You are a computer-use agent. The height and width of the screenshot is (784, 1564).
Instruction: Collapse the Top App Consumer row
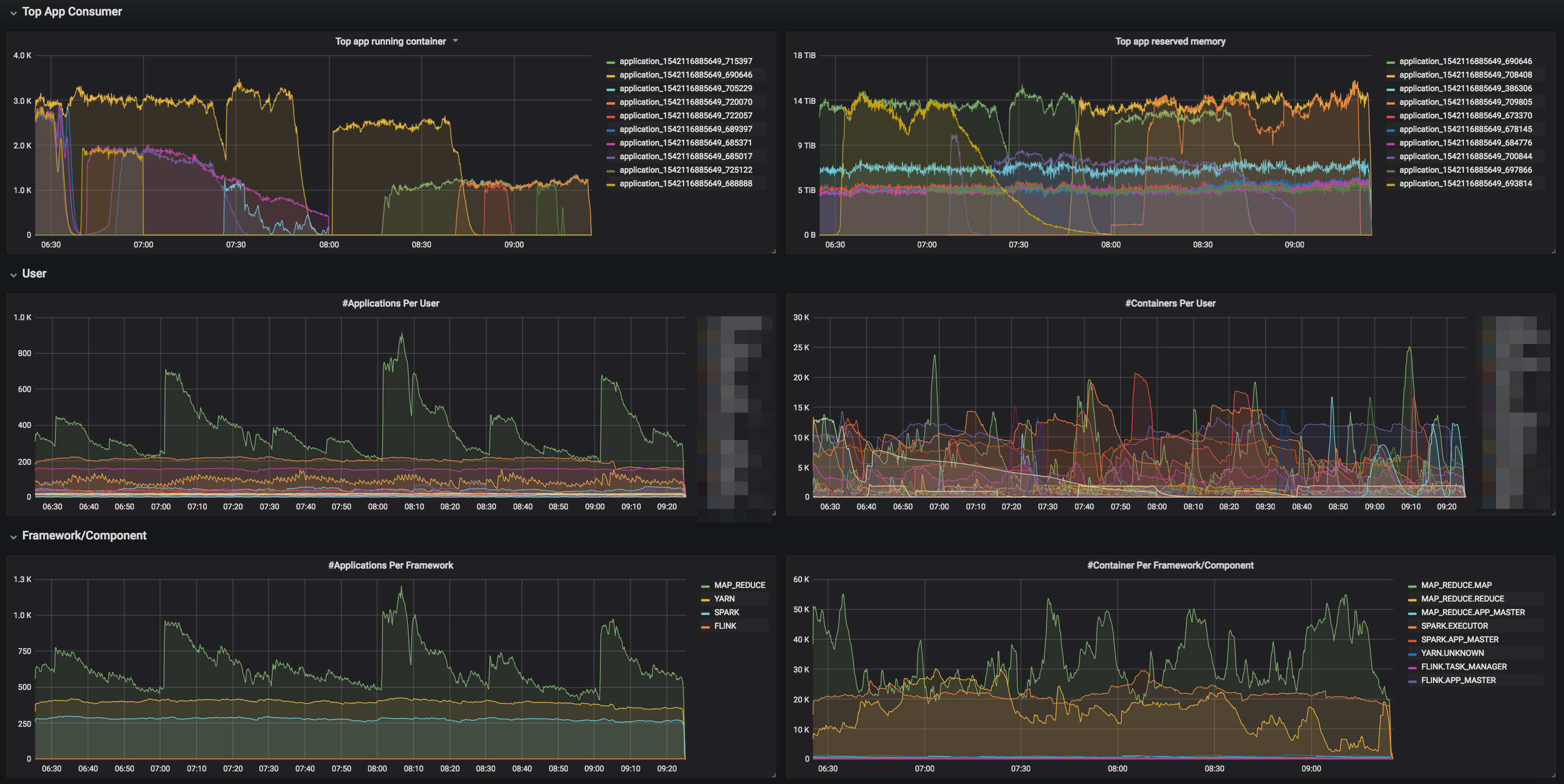click(14, 13)
